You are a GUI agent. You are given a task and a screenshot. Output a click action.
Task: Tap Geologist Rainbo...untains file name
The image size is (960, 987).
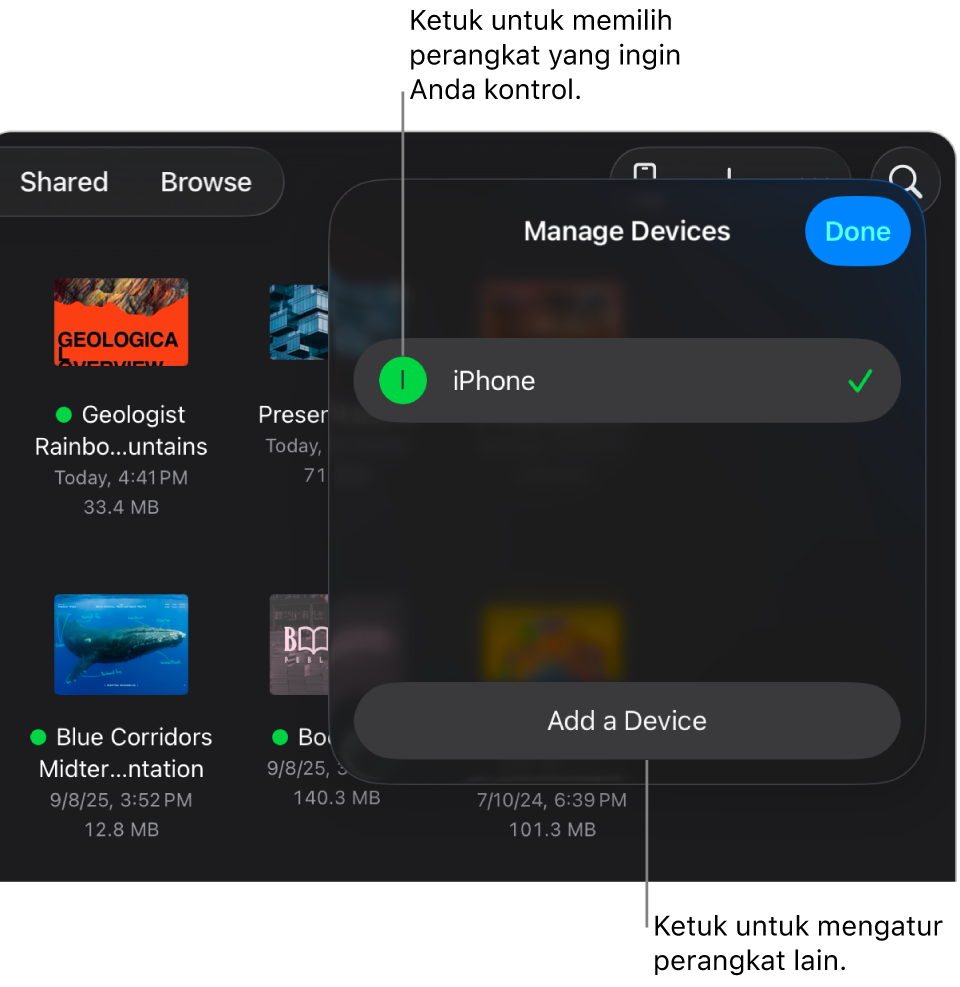pos(121,431)
